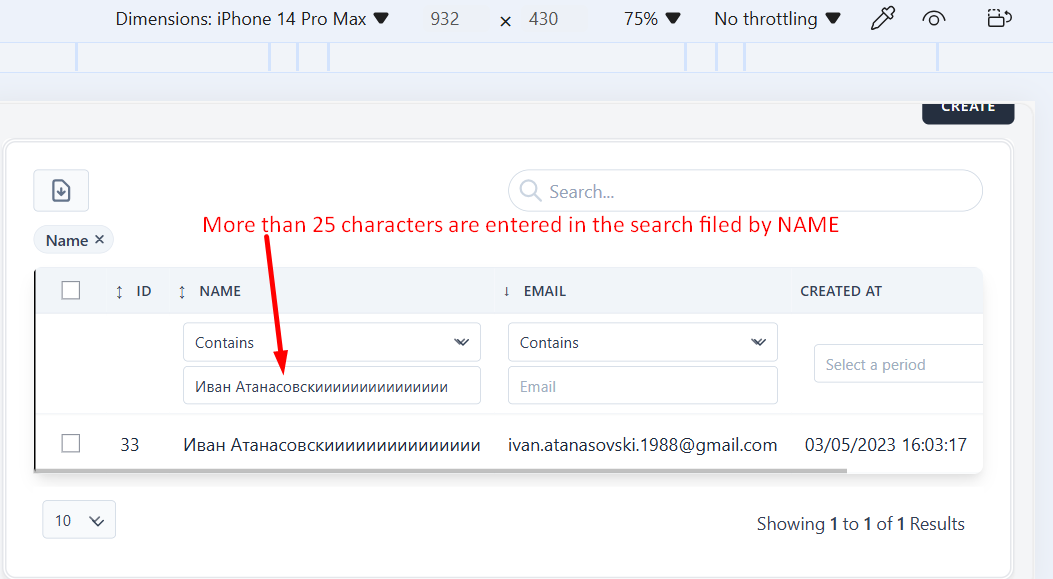1053x579 pixels.
Task: Open the Name filter Contains dropdown
Action: coord(331,342)
